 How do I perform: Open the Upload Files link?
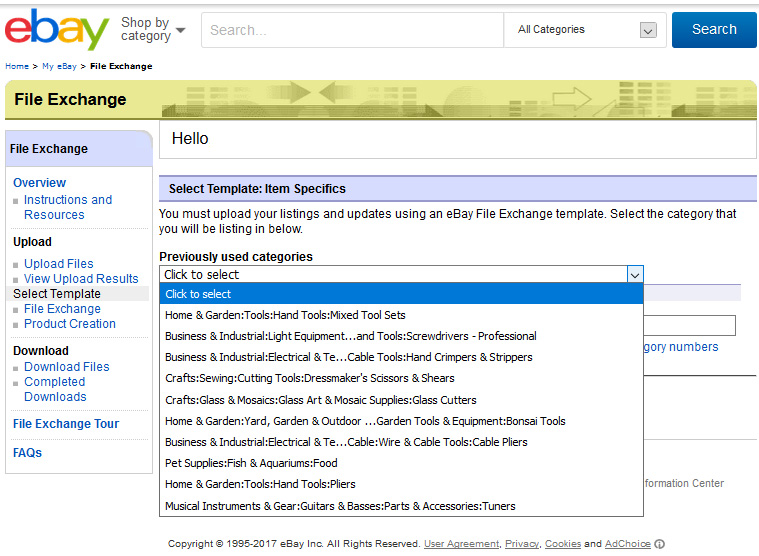pos(59,264)
